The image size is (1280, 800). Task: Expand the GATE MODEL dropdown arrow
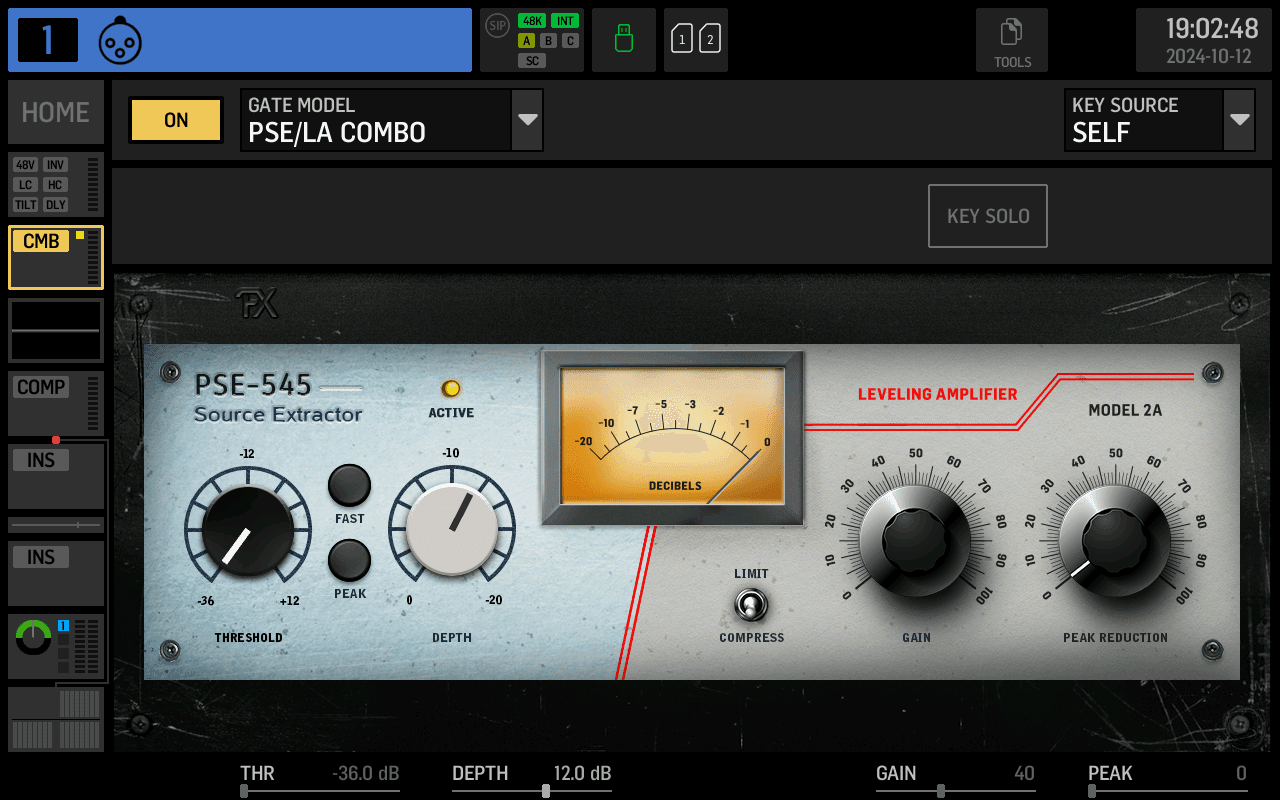pos(527,120)
